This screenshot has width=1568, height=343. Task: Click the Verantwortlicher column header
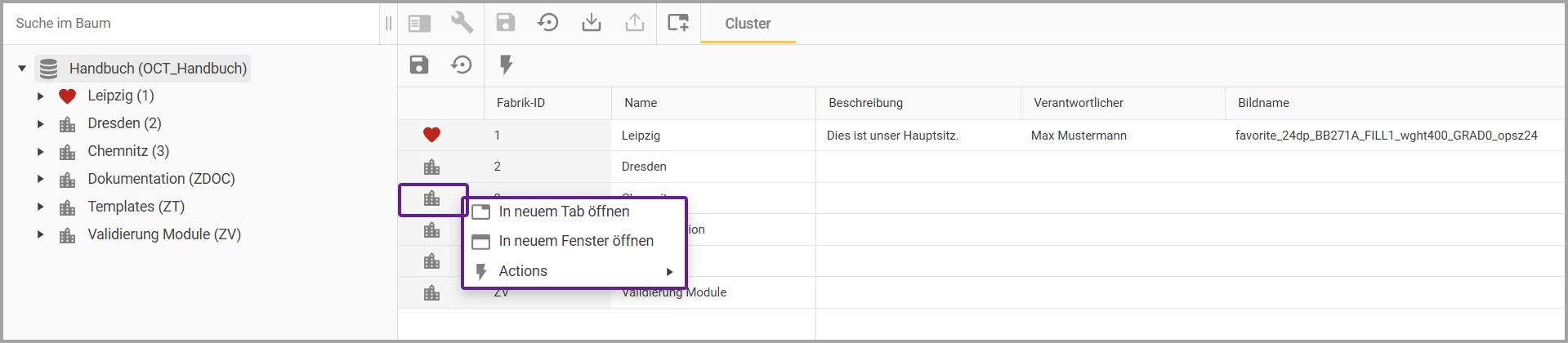tap(1078, 103)
